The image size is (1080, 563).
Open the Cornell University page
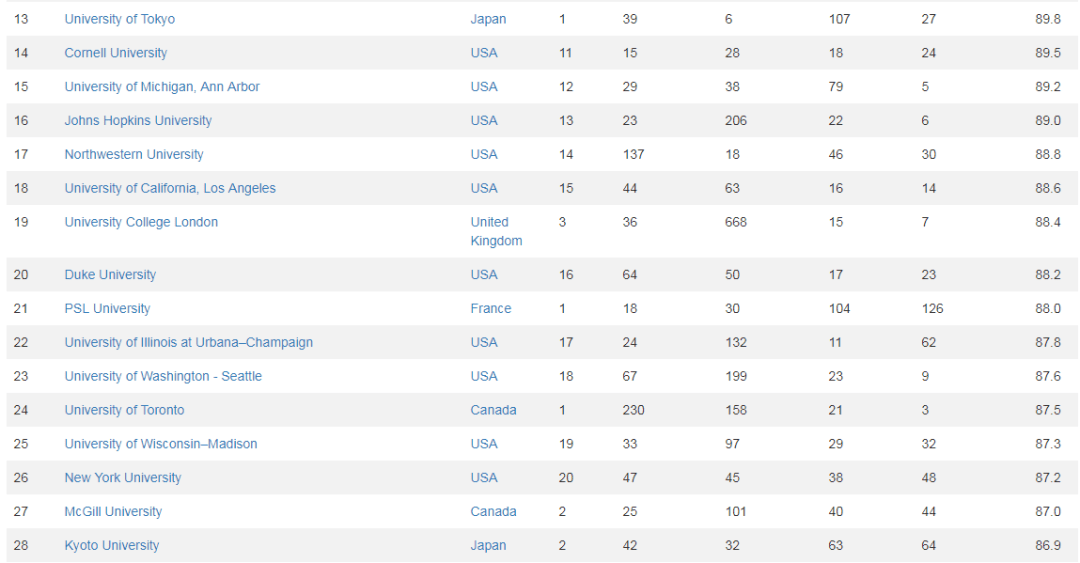(116, 53)
